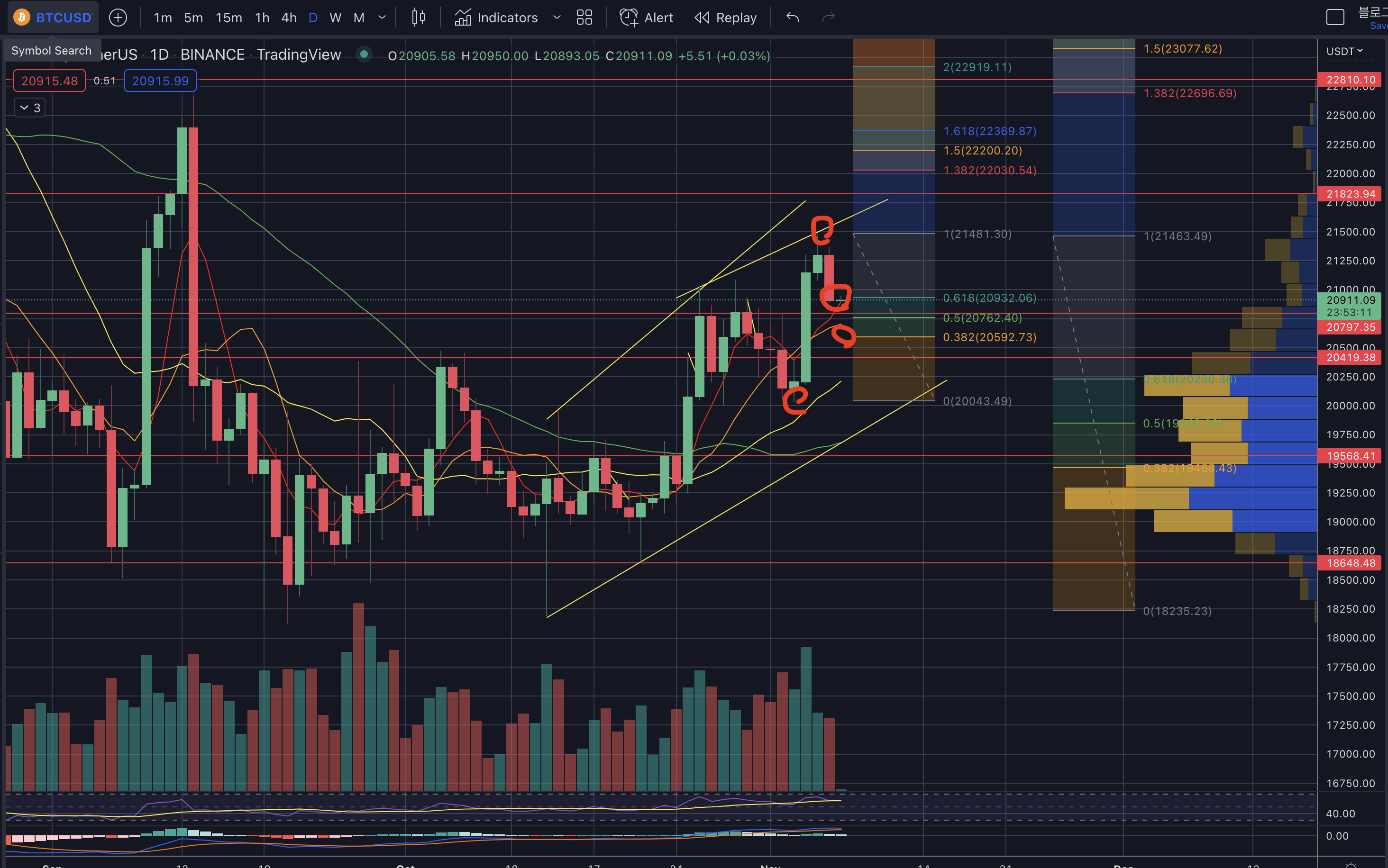
Task: Expand the collapsed indicator legend showing 3
Action: point(30,108)
